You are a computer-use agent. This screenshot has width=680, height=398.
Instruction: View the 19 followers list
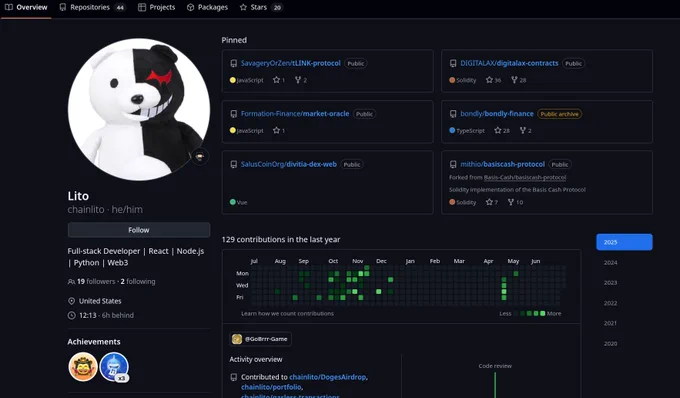pos(96,281)
